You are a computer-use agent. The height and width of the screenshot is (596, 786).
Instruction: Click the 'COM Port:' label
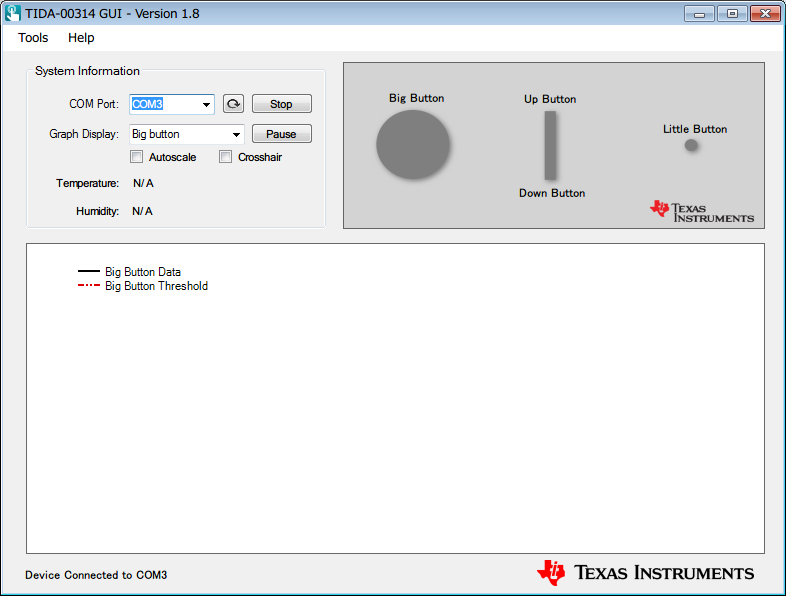tap(94, 104)
